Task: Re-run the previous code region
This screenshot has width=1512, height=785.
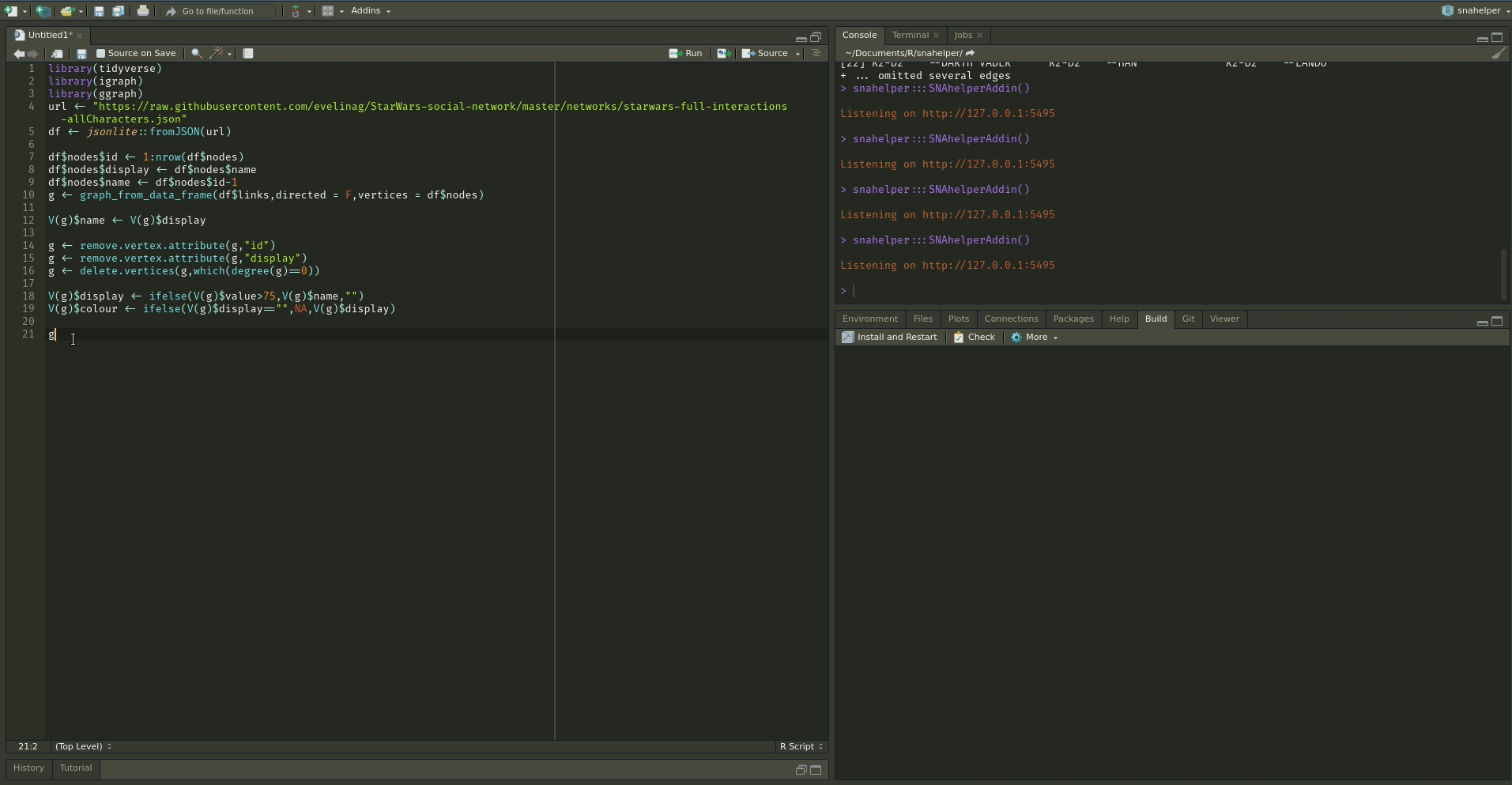Action: click(x=723, y=54)
